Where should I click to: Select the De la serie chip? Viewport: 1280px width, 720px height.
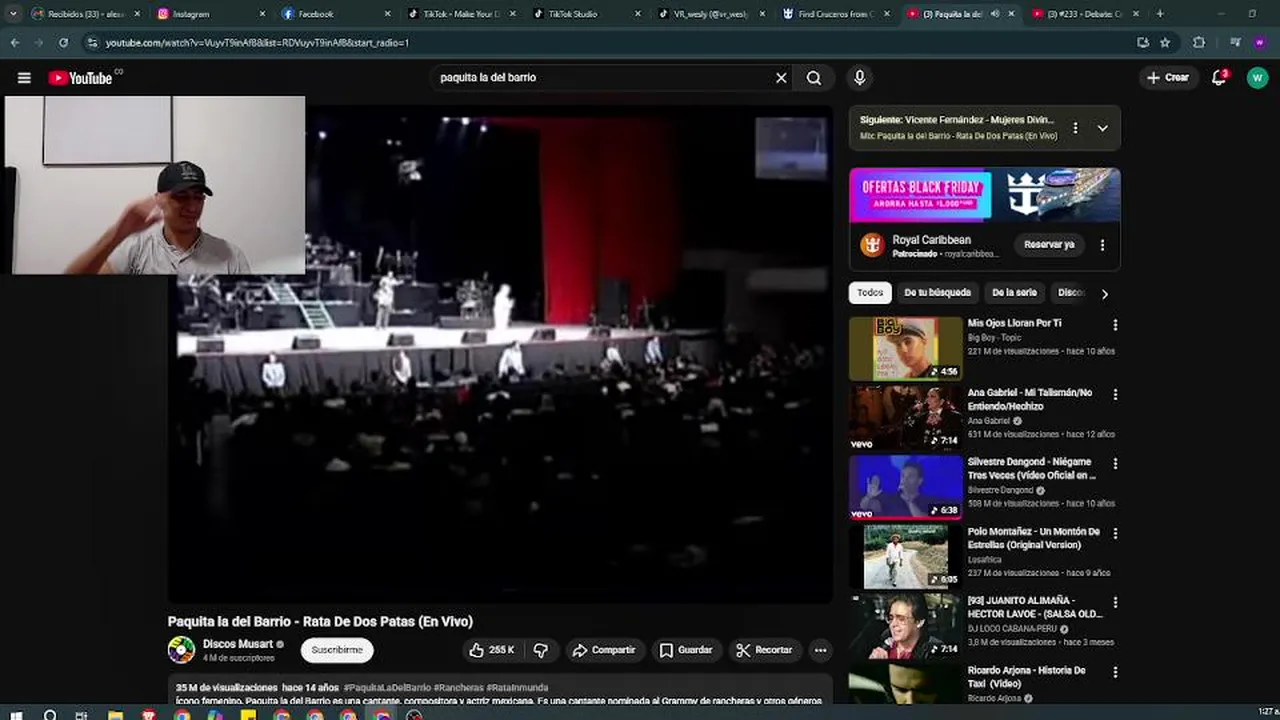(1014, 293)
